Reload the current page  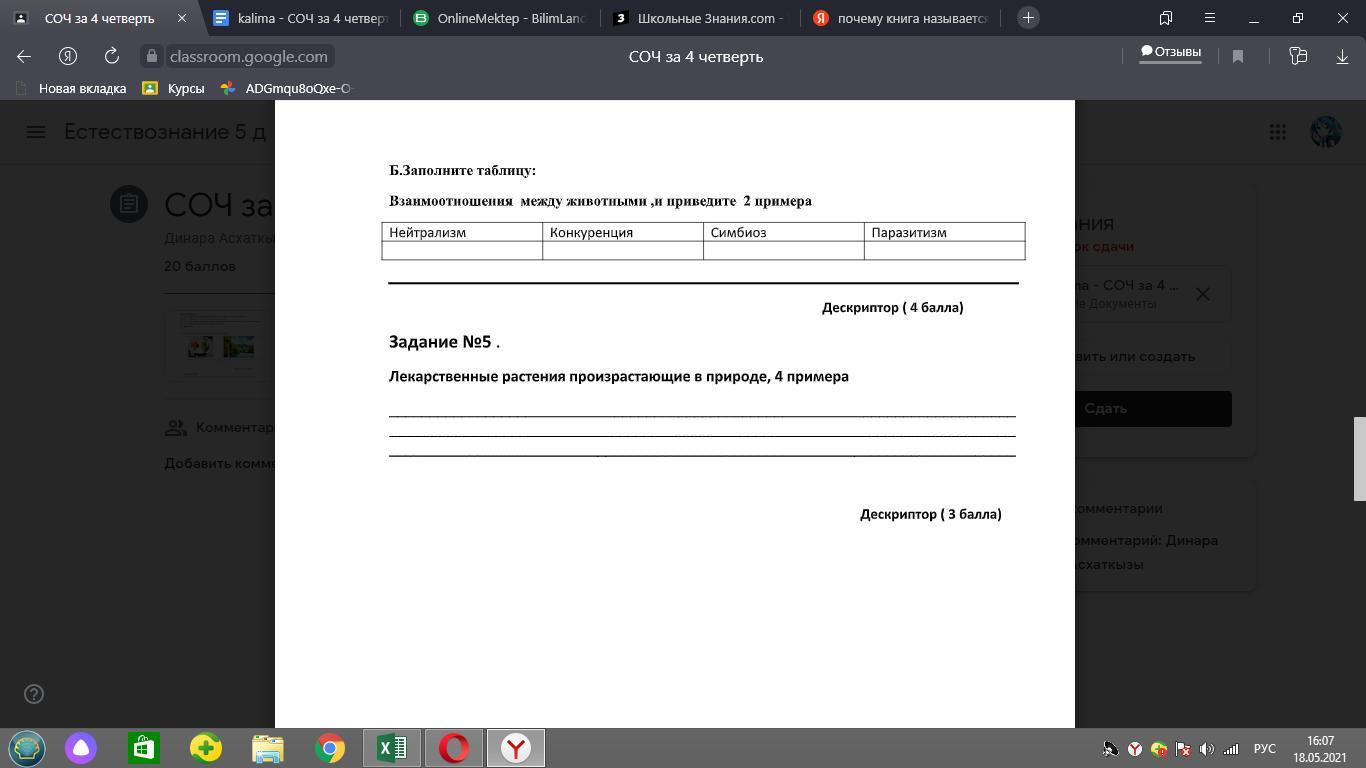(112, 57)
